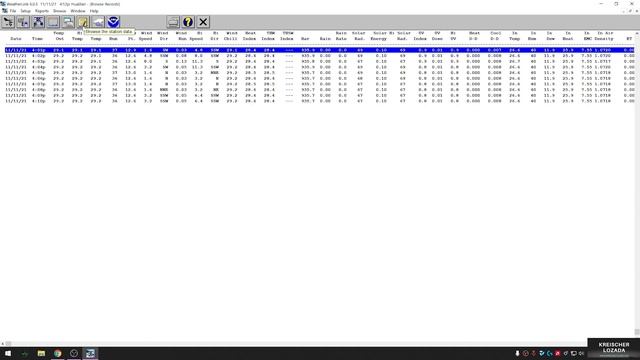Select the 4:07p record row
Viewport: 640px width, 360px height.
(320, 84)
